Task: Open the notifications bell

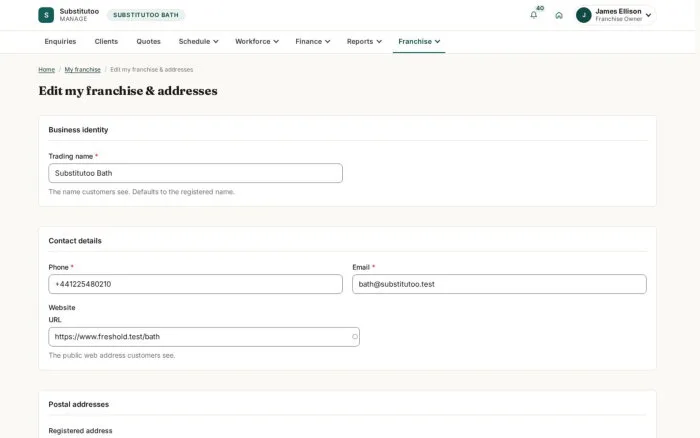Action: 533,15
